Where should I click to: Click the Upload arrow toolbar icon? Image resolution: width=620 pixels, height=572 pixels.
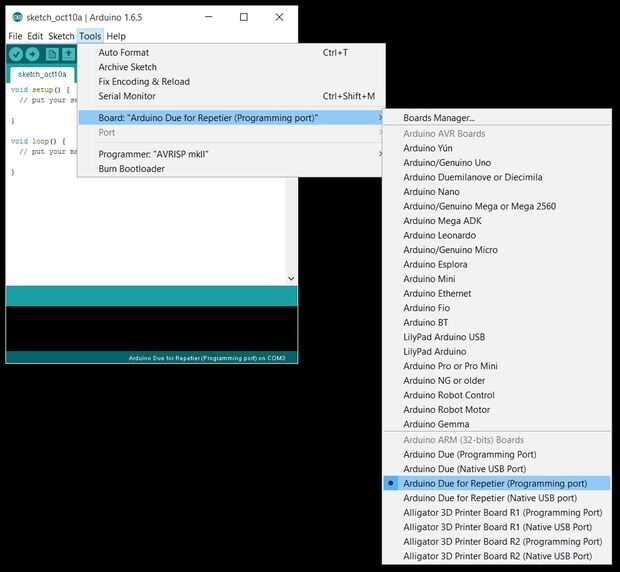[x=33, y=54]
